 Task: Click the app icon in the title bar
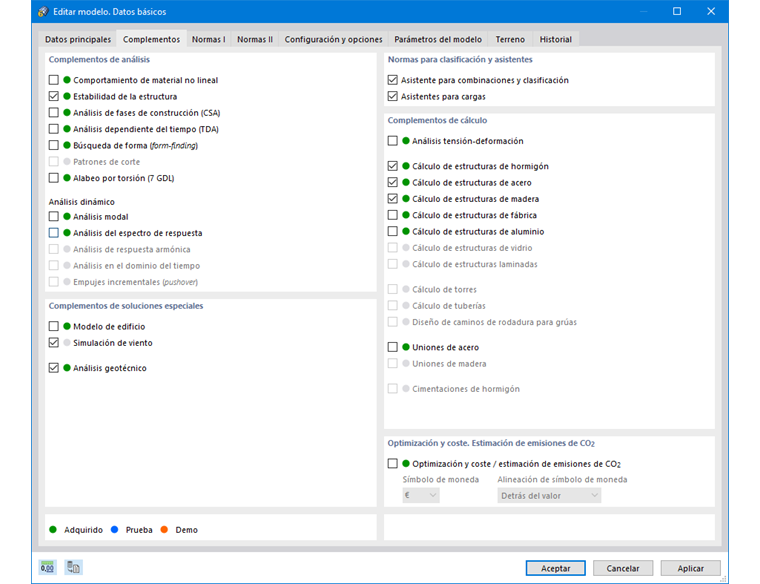click(44, 12)
